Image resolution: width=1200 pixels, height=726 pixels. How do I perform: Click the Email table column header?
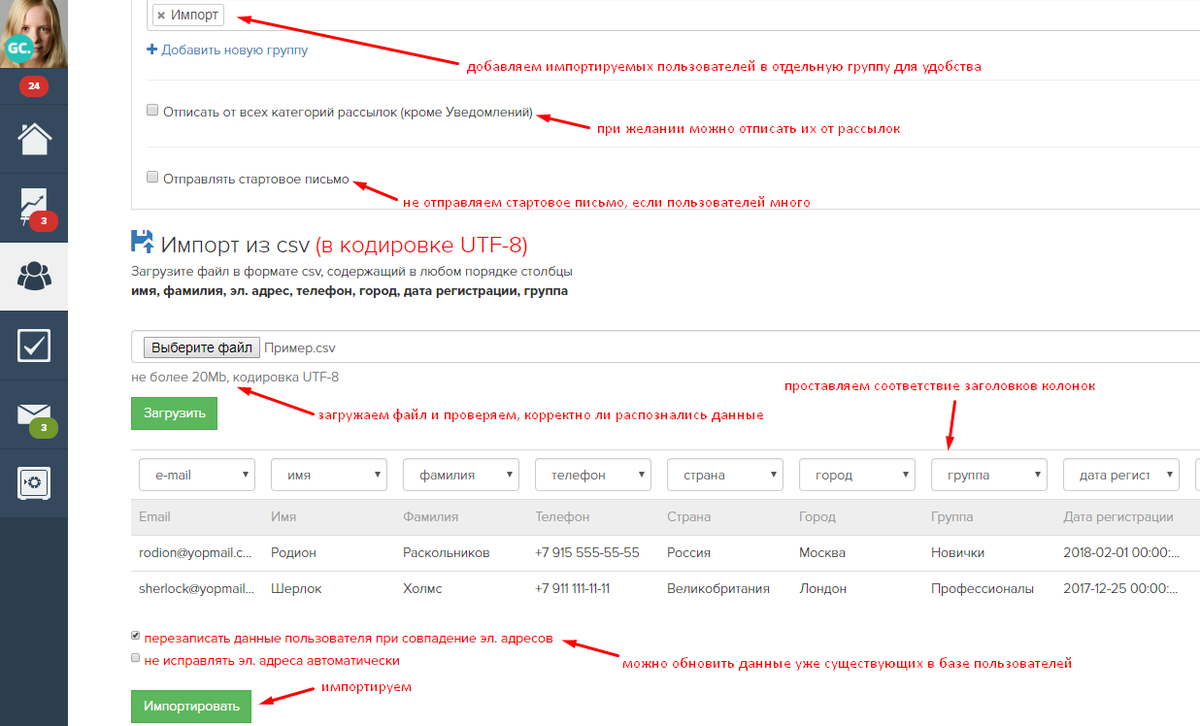155,517
